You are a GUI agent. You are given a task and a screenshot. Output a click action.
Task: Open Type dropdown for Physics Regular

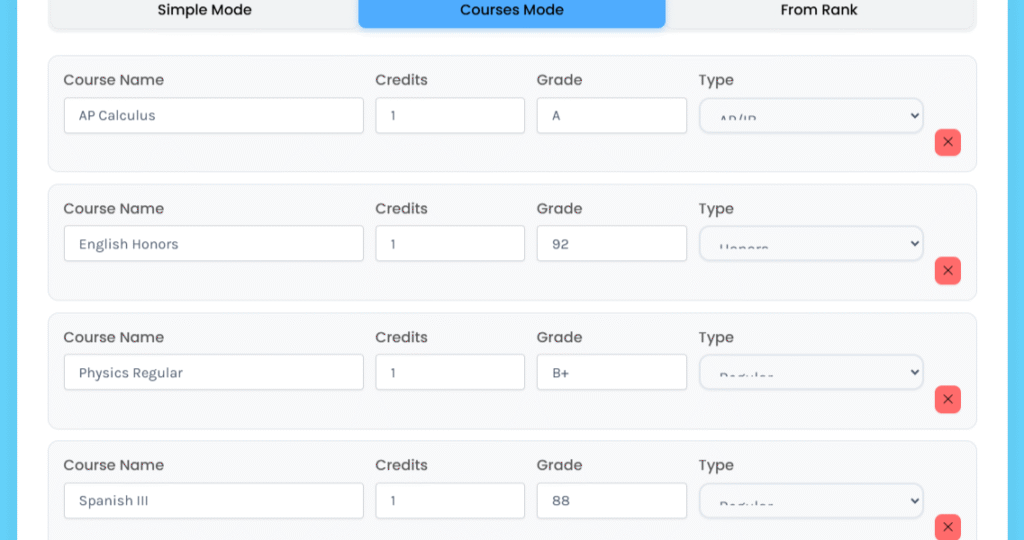coord(810,372)
